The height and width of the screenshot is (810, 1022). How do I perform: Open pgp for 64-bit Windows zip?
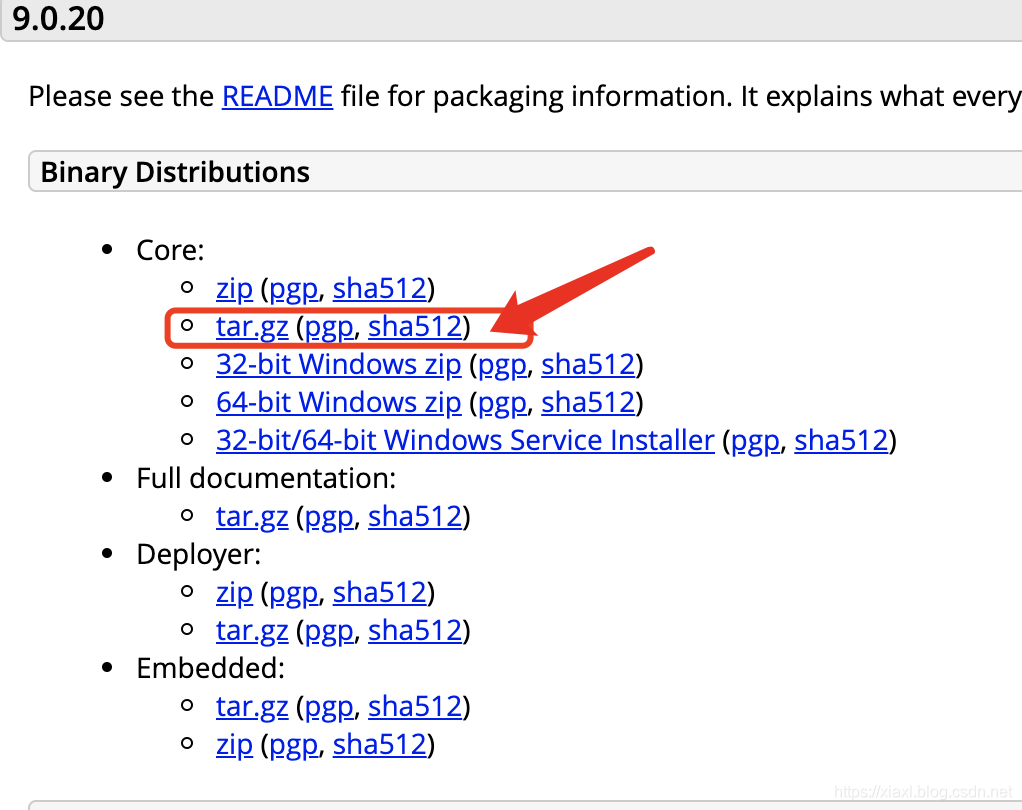click(x=502, y=402)
